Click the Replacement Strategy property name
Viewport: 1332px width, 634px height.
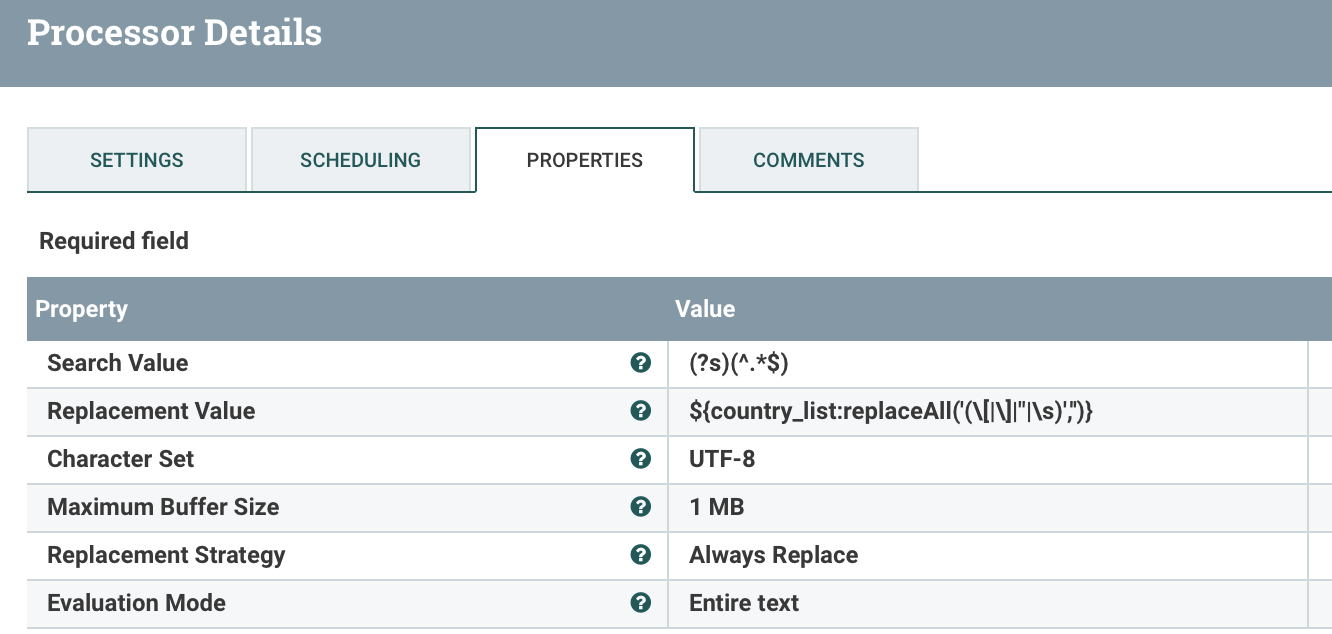click(x=166, y=555)
